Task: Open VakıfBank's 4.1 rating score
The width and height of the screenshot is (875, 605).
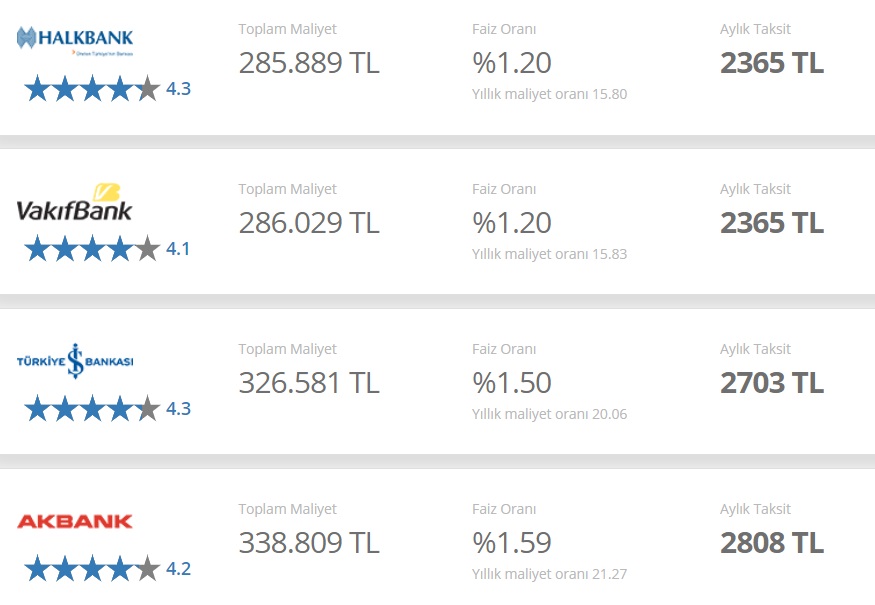Action: click(x=178, y=249)
